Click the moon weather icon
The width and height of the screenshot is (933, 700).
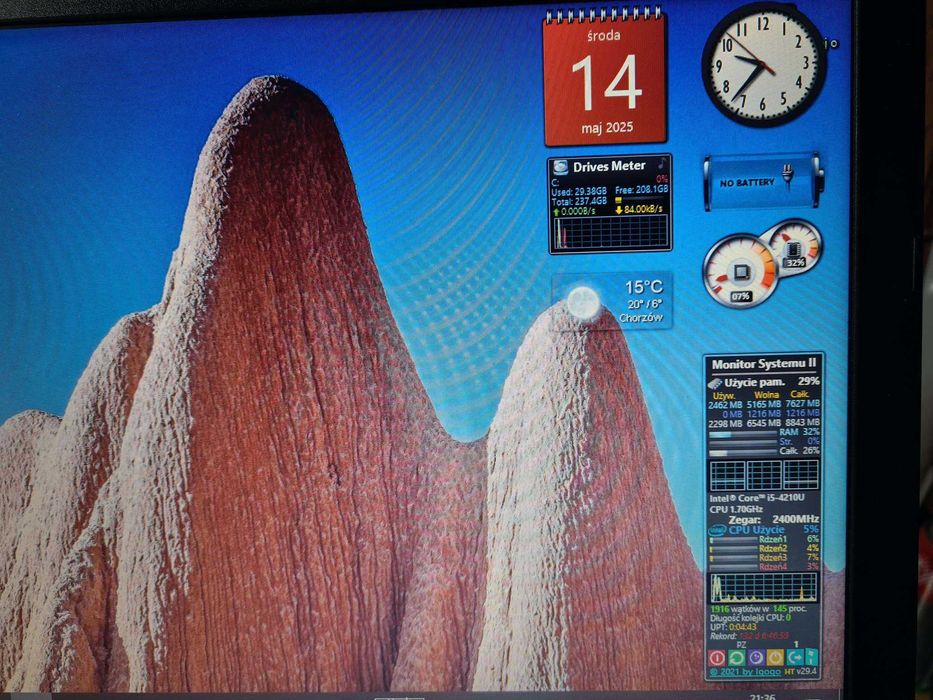(x=583, y=302)
